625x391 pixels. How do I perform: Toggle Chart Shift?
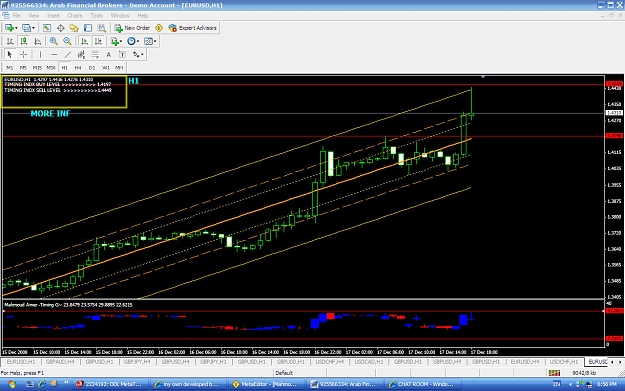click(x=98, y=41)
